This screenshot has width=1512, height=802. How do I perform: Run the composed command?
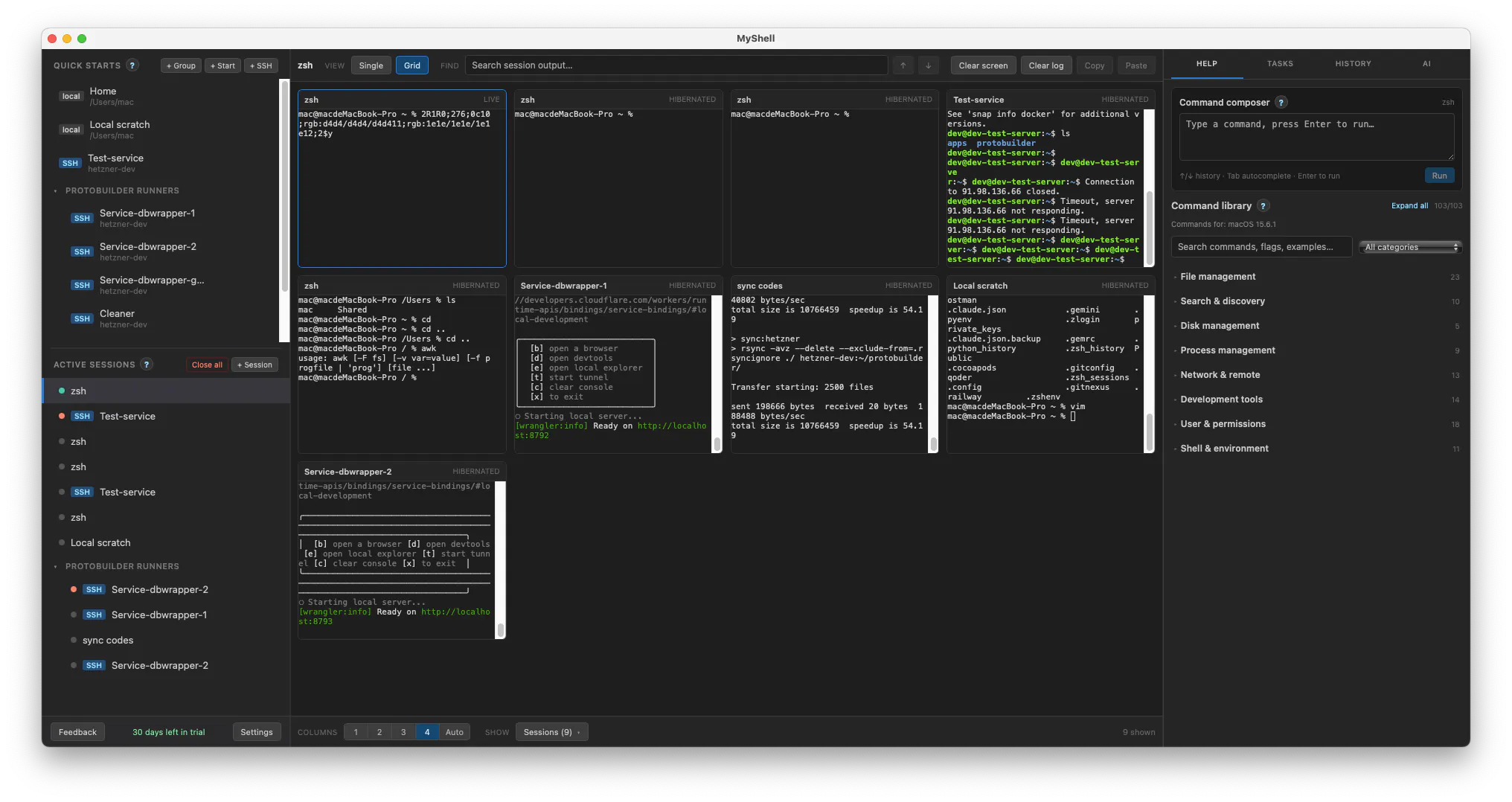(x=1439, y=176)
